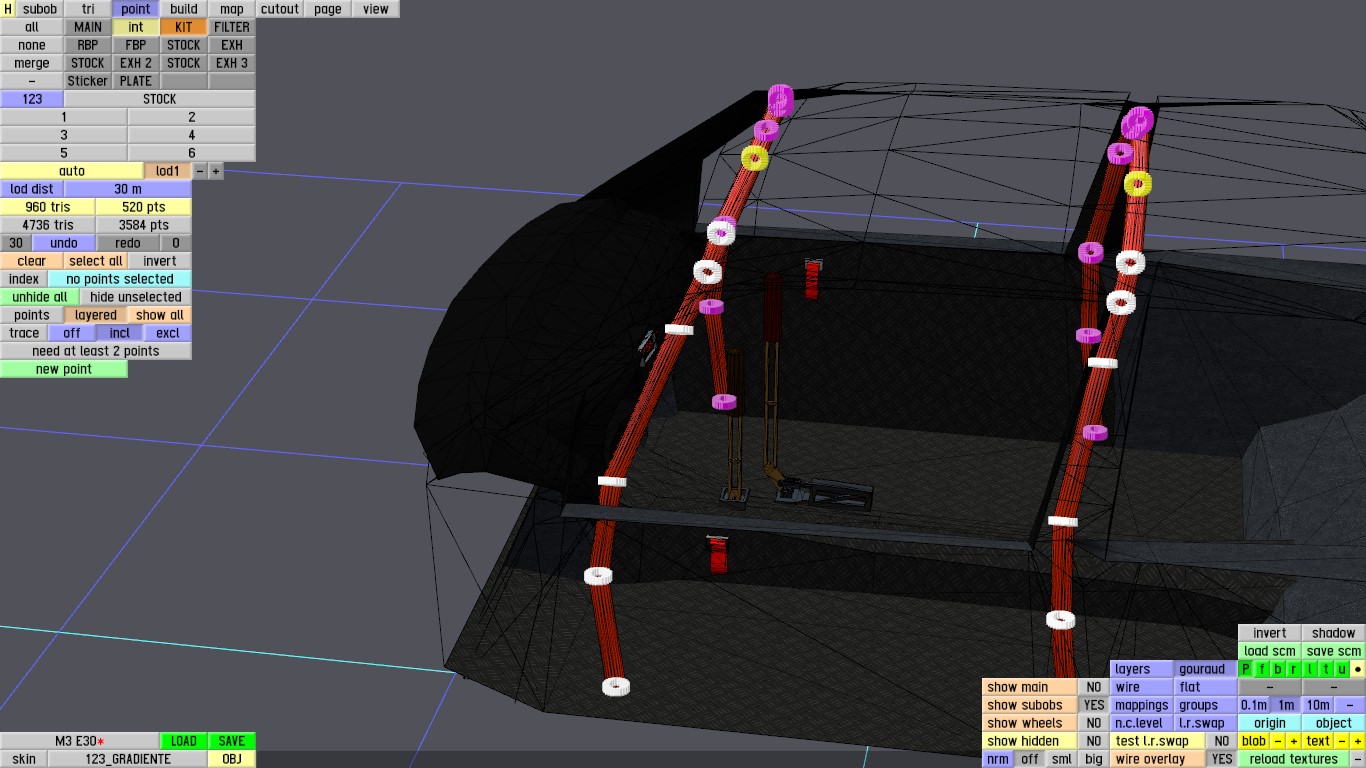The image size is (1366, 768).
Task: Open the page mode tab
Action: [x=328, y=9]
